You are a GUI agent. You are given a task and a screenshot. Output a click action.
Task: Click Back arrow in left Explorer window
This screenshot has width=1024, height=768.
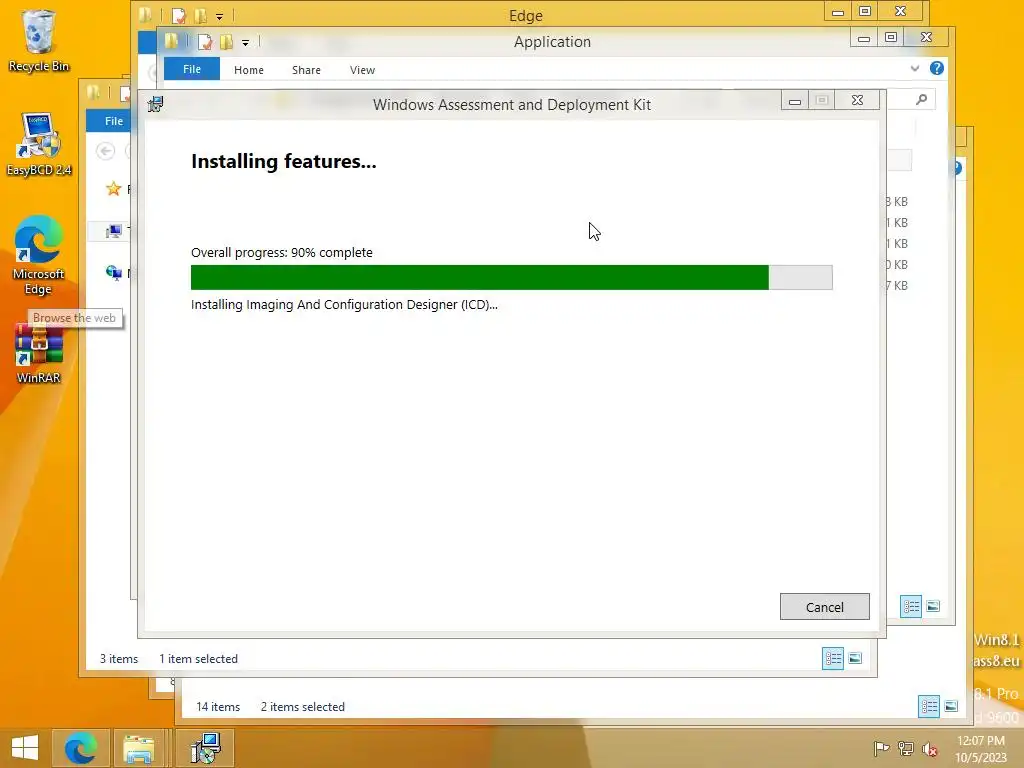click(x=105, y=152)
